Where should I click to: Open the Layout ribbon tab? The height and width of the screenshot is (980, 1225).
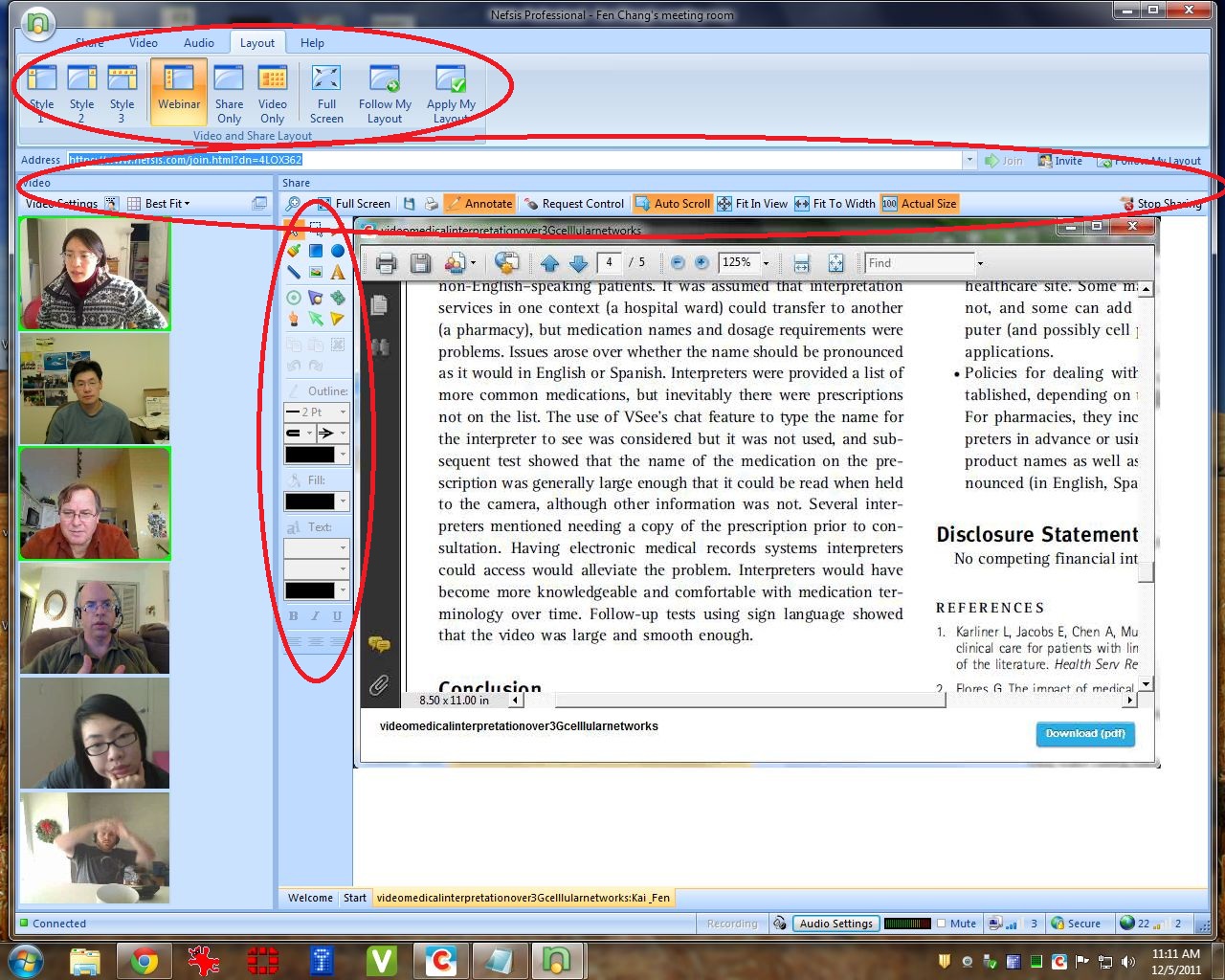pos(256,42)
